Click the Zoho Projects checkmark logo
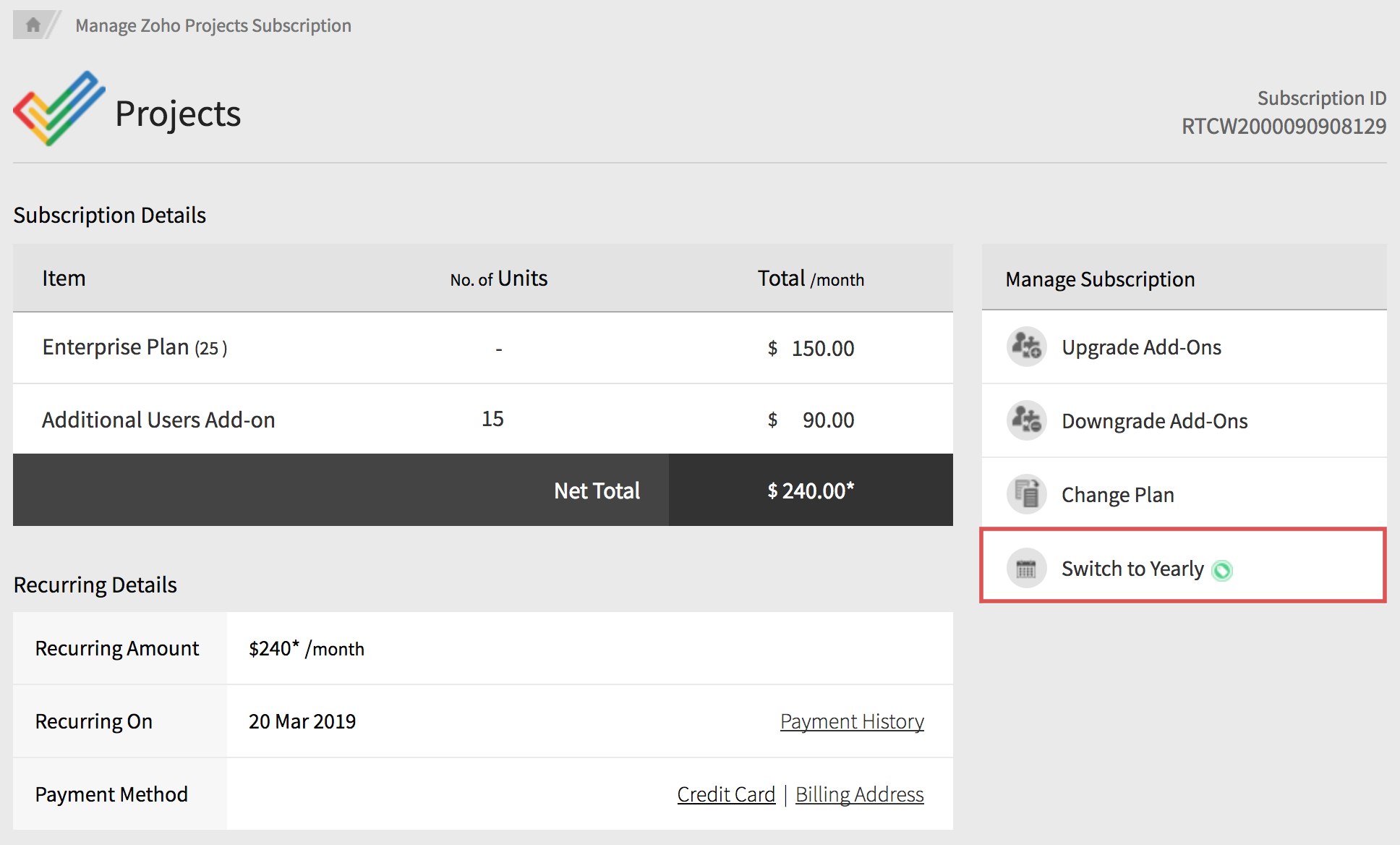Image resolution: width=1400 pixels, height=845 pixels. [x=59, y=109]
